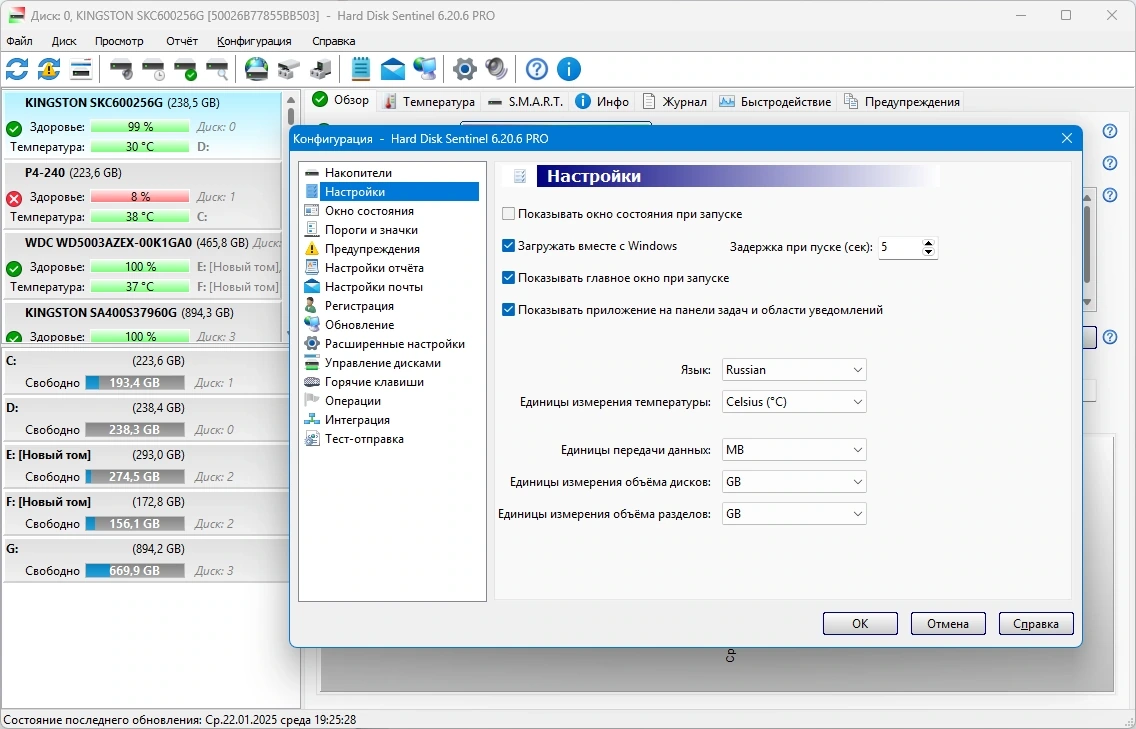This screenshot has width=1136, height=729.
Task: Click the Справка button in dialog
Action: tap(1035, 623)
